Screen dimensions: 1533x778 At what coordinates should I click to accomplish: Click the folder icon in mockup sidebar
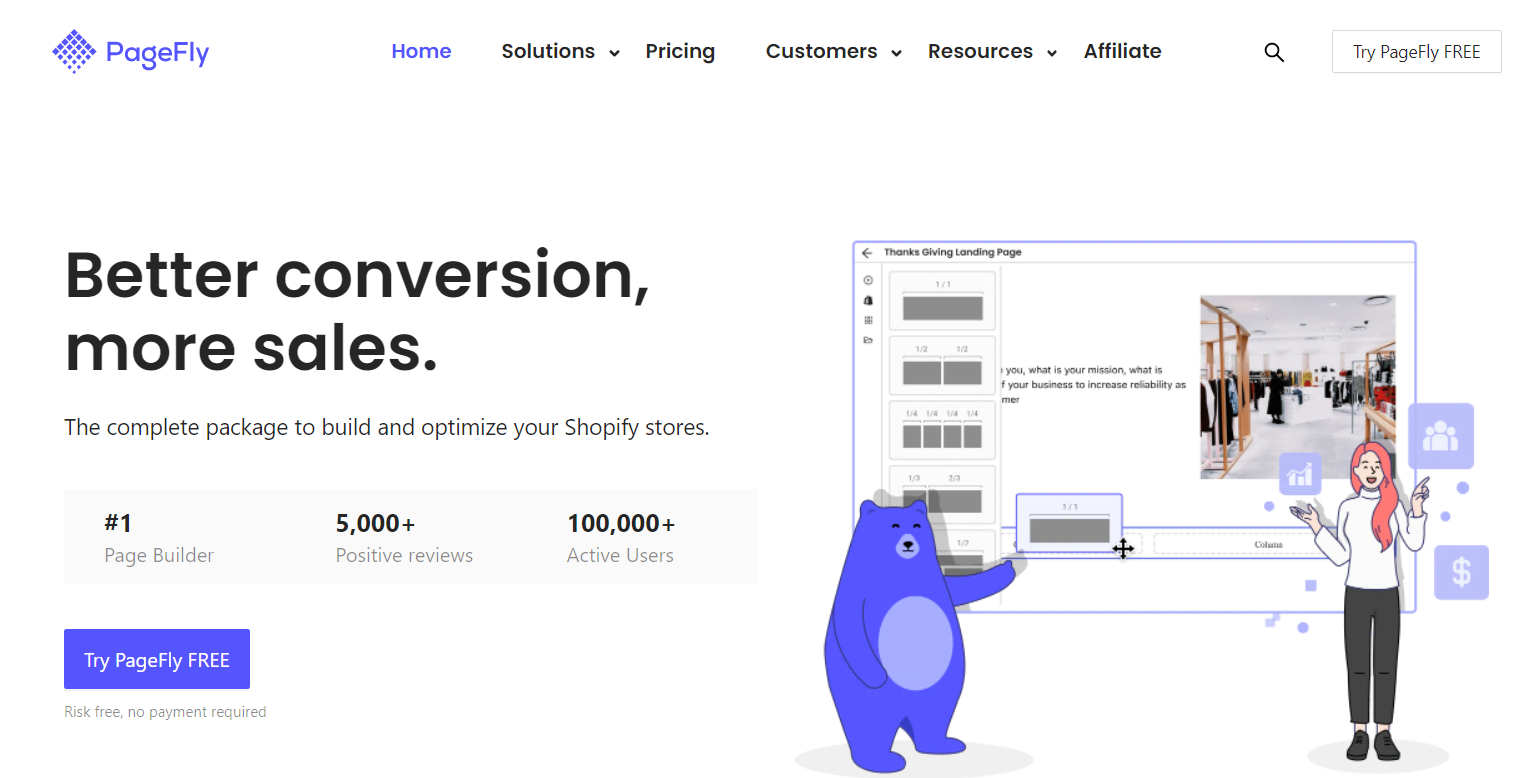868,340
